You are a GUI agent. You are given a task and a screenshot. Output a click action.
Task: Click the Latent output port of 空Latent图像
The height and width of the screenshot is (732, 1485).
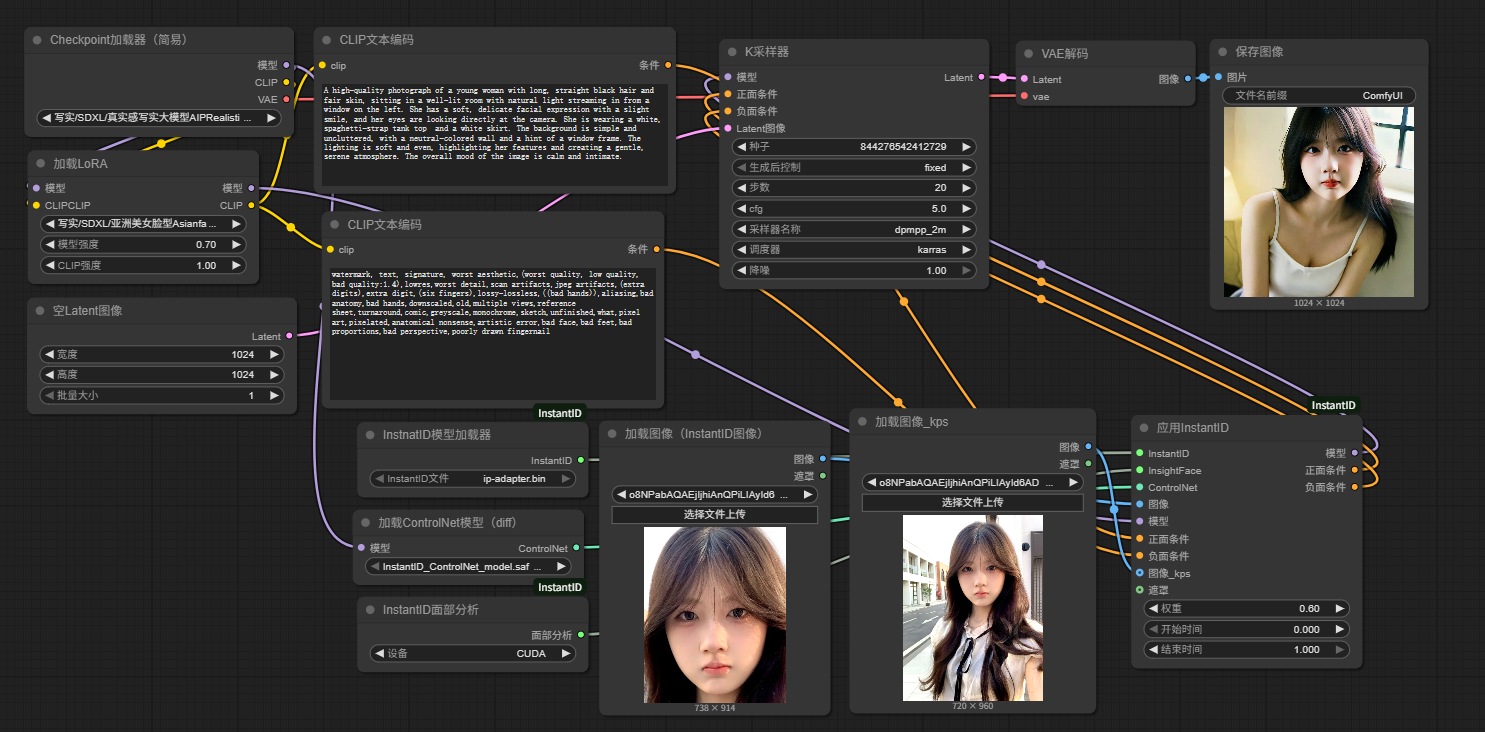tap(290, 337)
